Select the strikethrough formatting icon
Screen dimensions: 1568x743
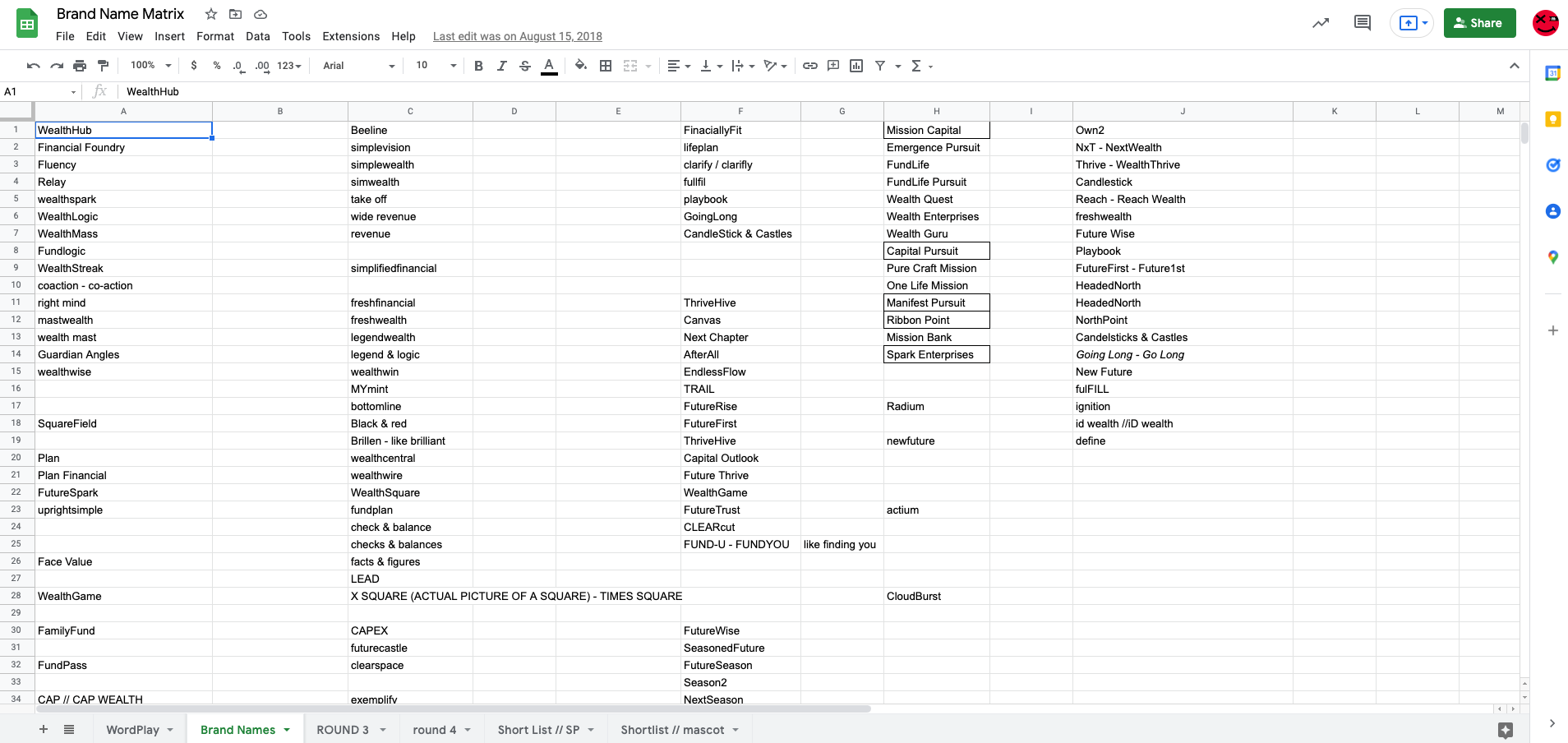(525, 66)
